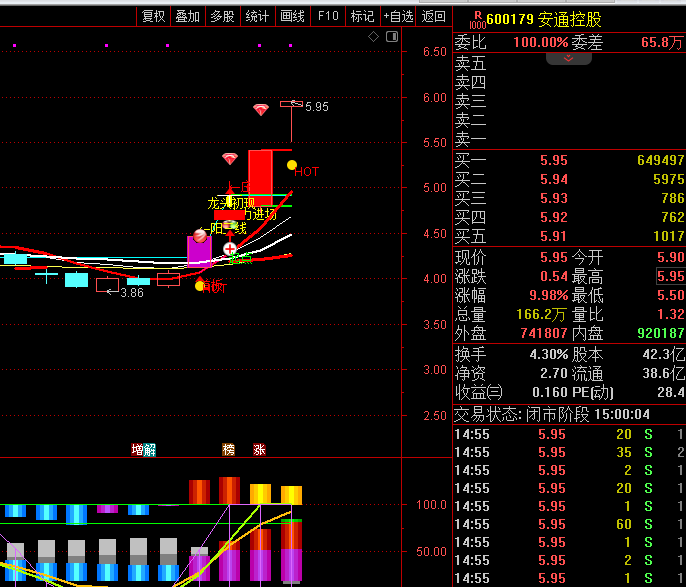
Task: Open F10 company information
Action: point(327,16)
